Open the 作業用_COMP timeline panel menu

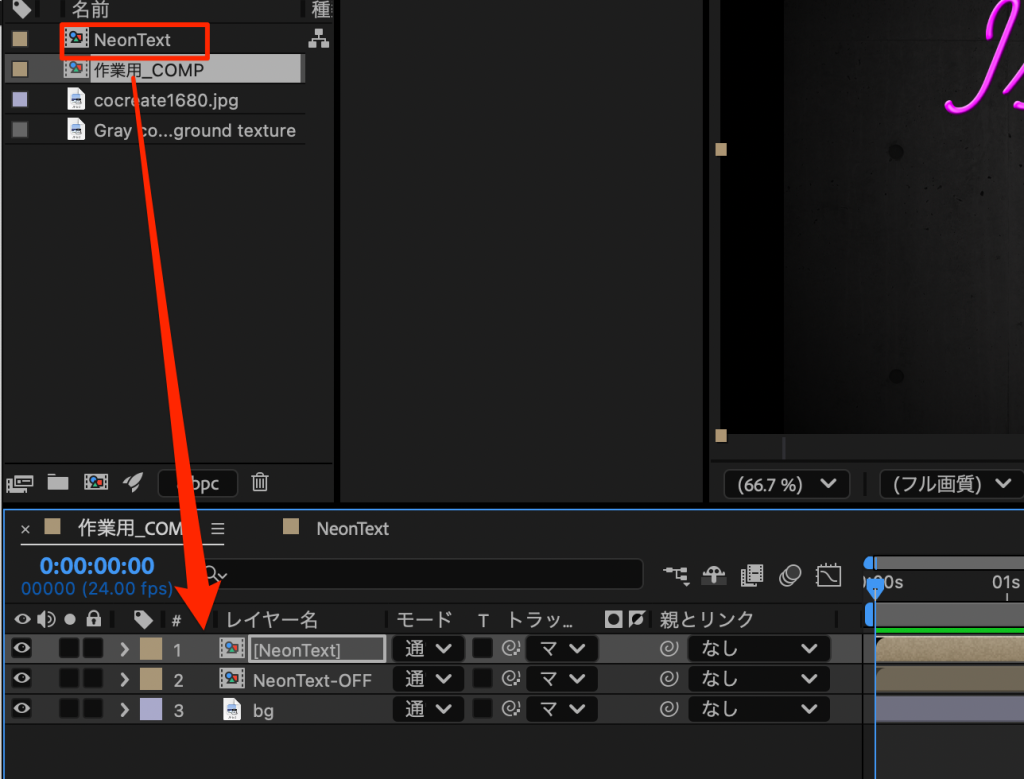point(217,529)
